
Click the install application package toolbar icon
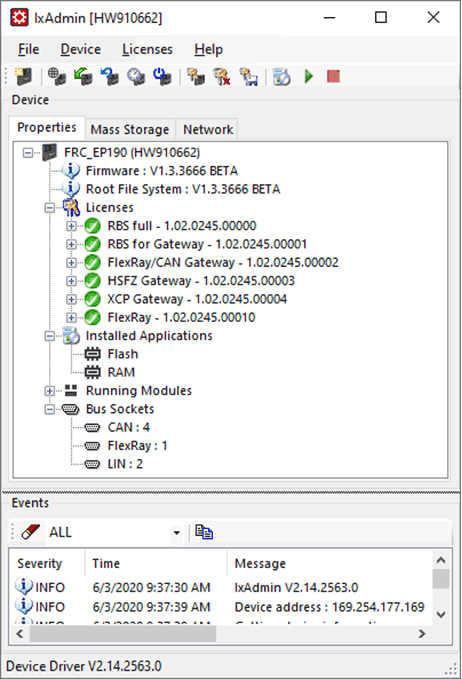281,77
